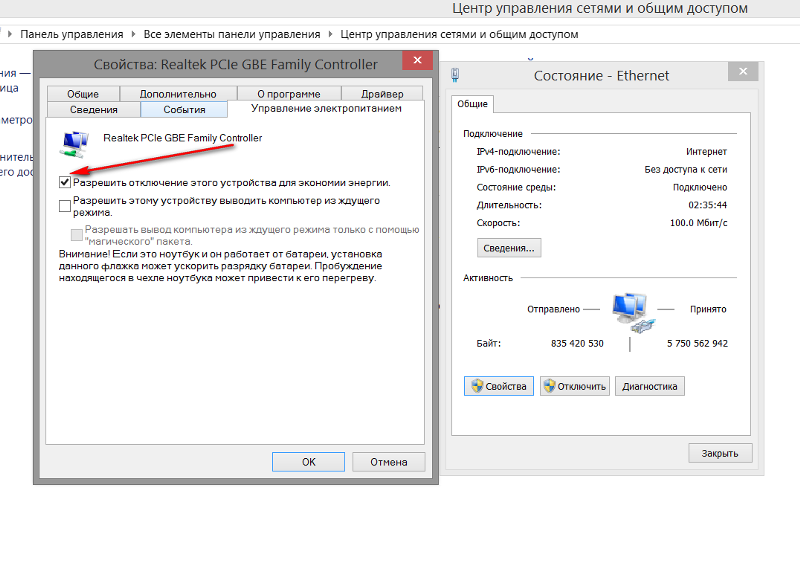Open the Сведения tab in Realtek properties
This screenshot has height=562, width=800.
click(x=94, y=109)
